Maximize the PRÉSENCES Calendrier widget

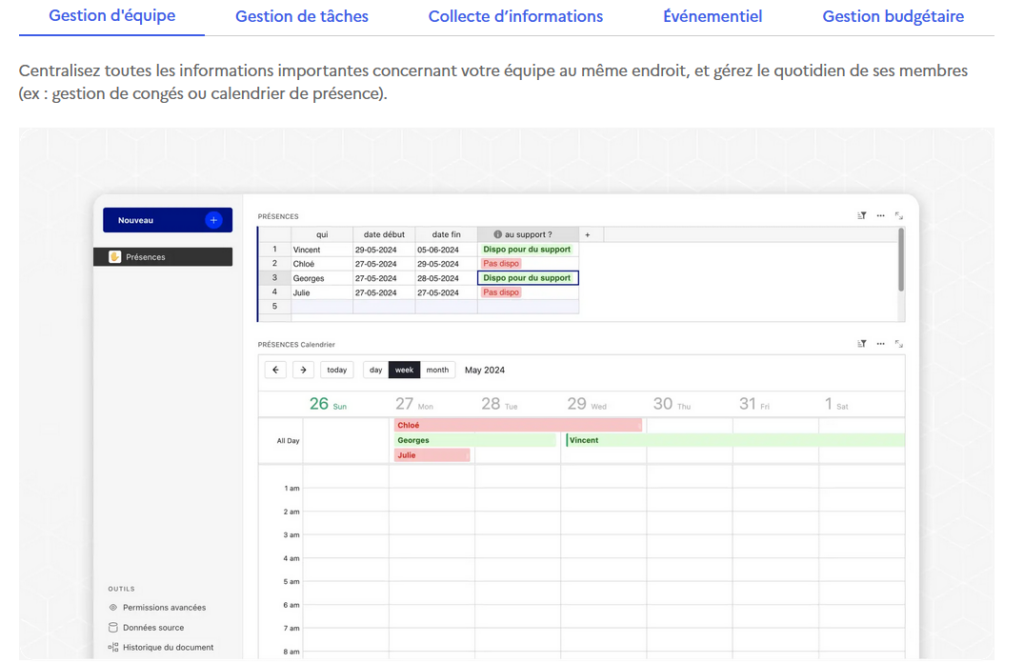[899, 344]
